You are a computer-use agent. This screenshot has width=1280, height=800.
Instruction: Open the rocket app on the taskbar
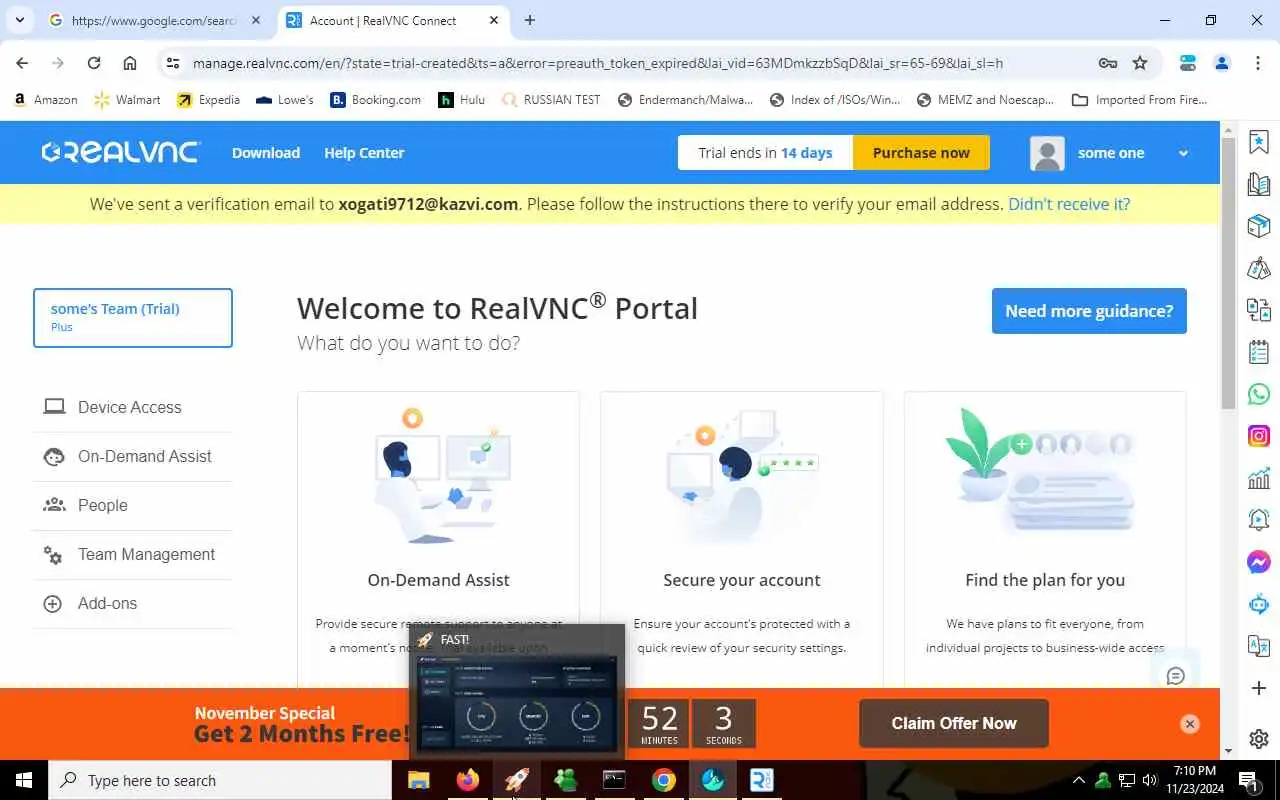517,780
